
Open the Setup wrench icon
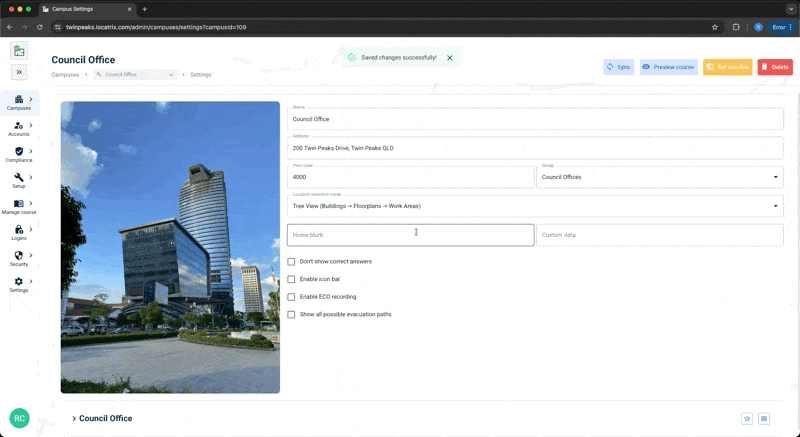pyautogui.click(x=19, y=177)
